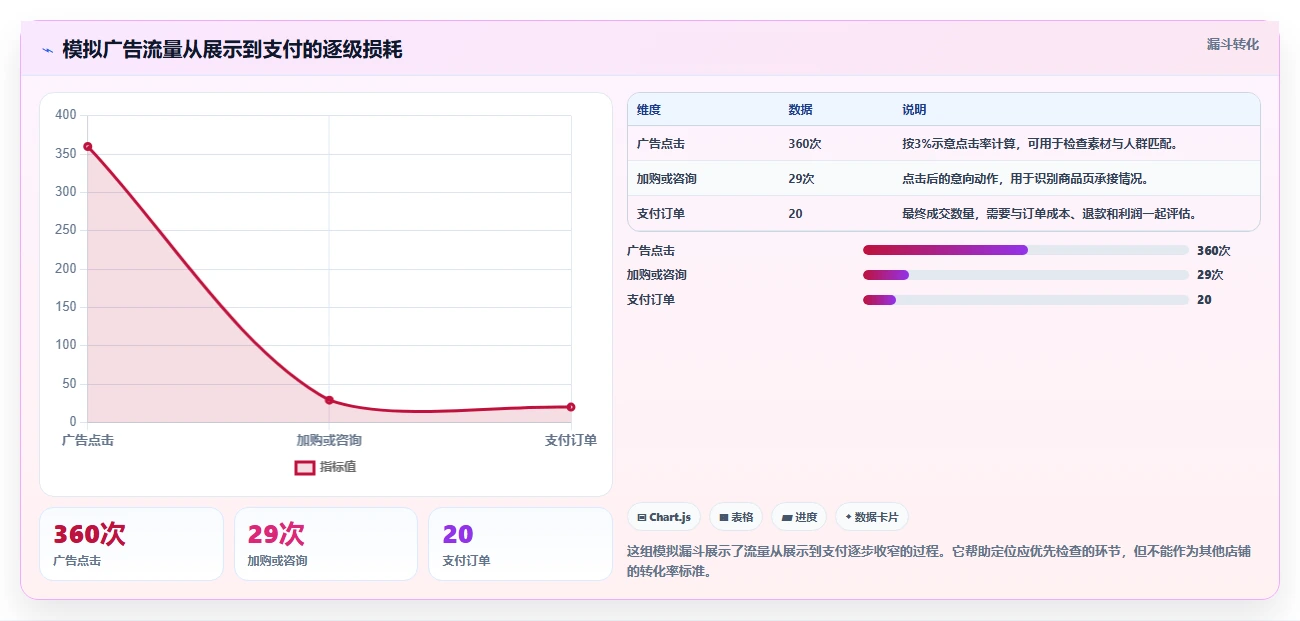
Task: Click the description starting 最终成交数量
Action: click(x=1049, y=214)
